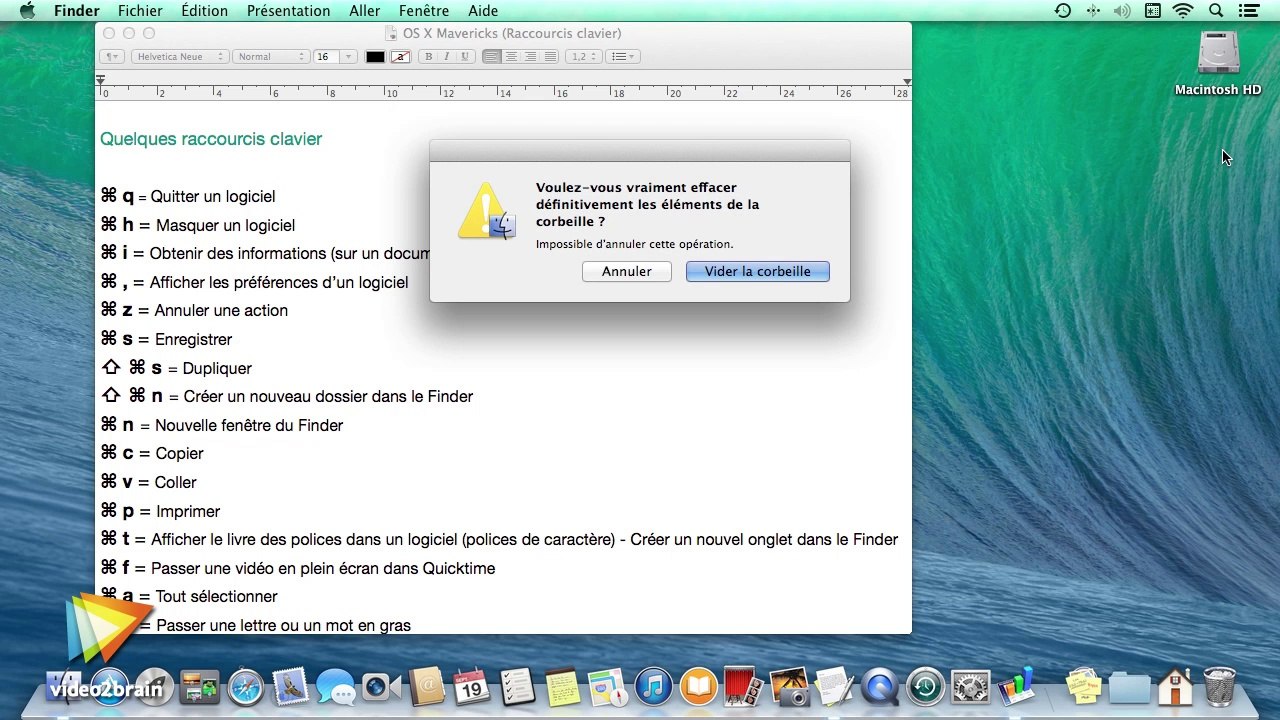Confirm with the Vider la corbeille button
The height and width of the screenshot is (720, 1280).
(757, 271)
